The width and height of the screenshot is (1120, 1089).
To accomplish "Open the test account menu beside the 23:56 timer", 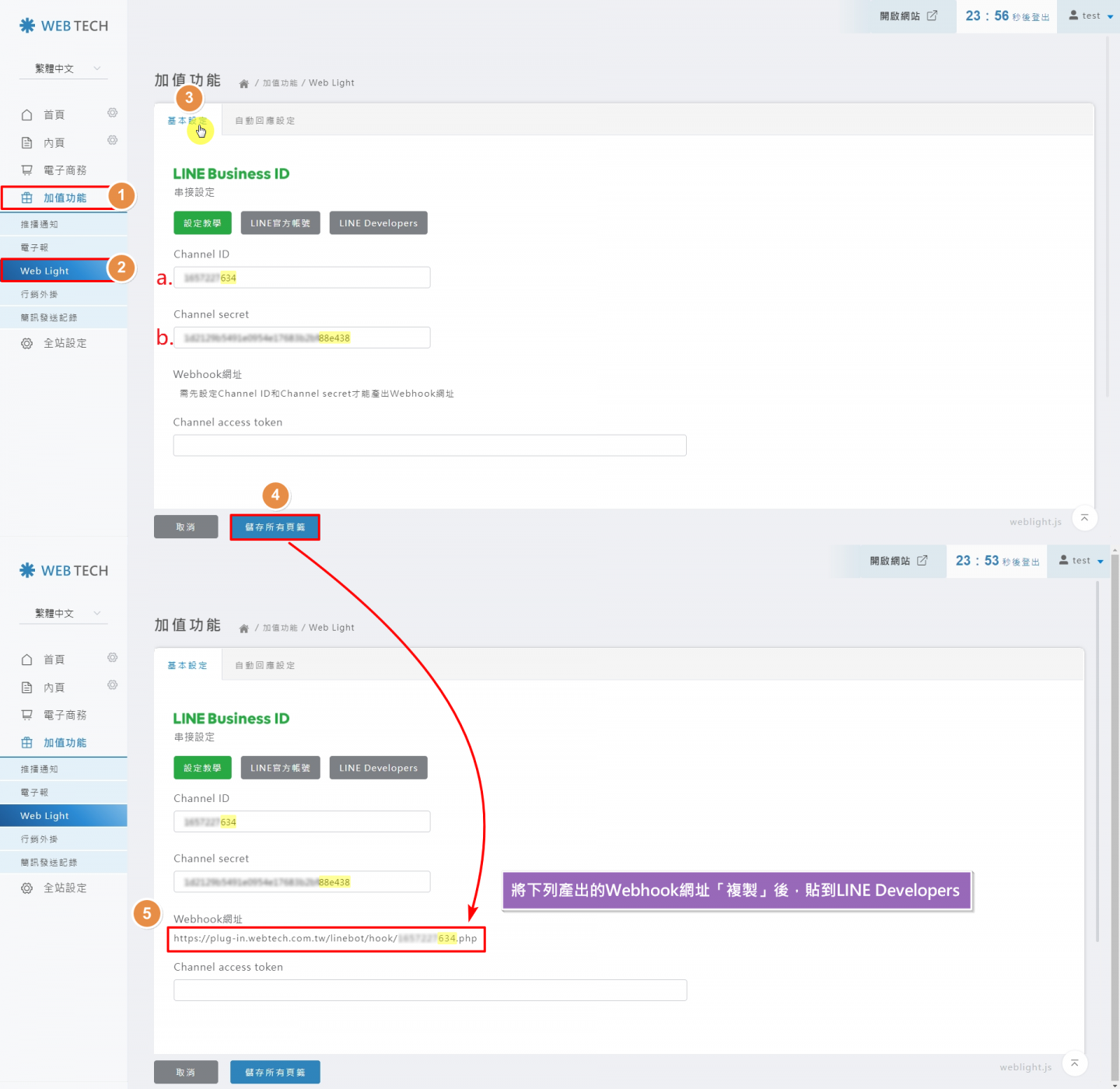I will 1090,16.
